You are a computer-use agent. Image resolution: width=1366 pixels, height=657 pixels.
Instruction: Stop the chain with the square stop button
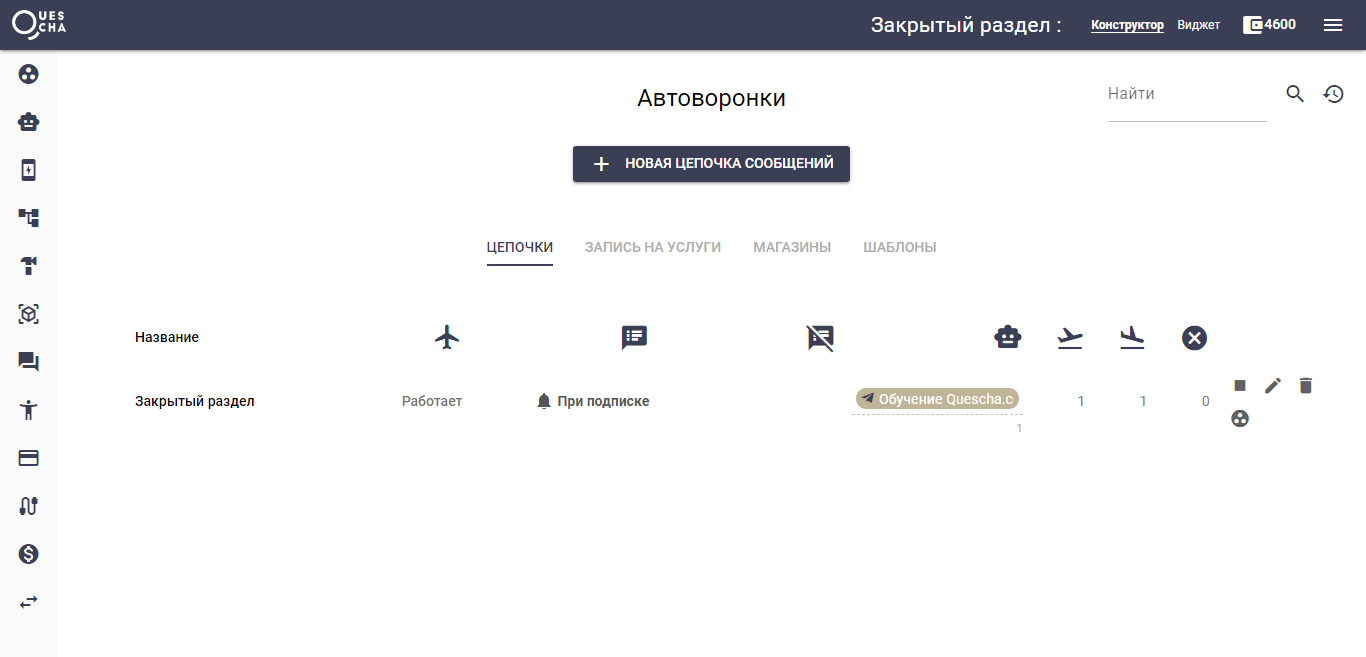tap(1239, 384)
